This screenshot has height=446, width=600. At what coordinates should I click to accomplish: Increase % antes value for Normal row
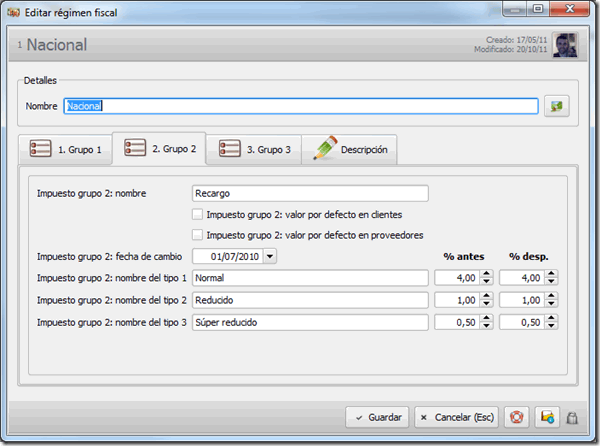click(x=486, y=274)
